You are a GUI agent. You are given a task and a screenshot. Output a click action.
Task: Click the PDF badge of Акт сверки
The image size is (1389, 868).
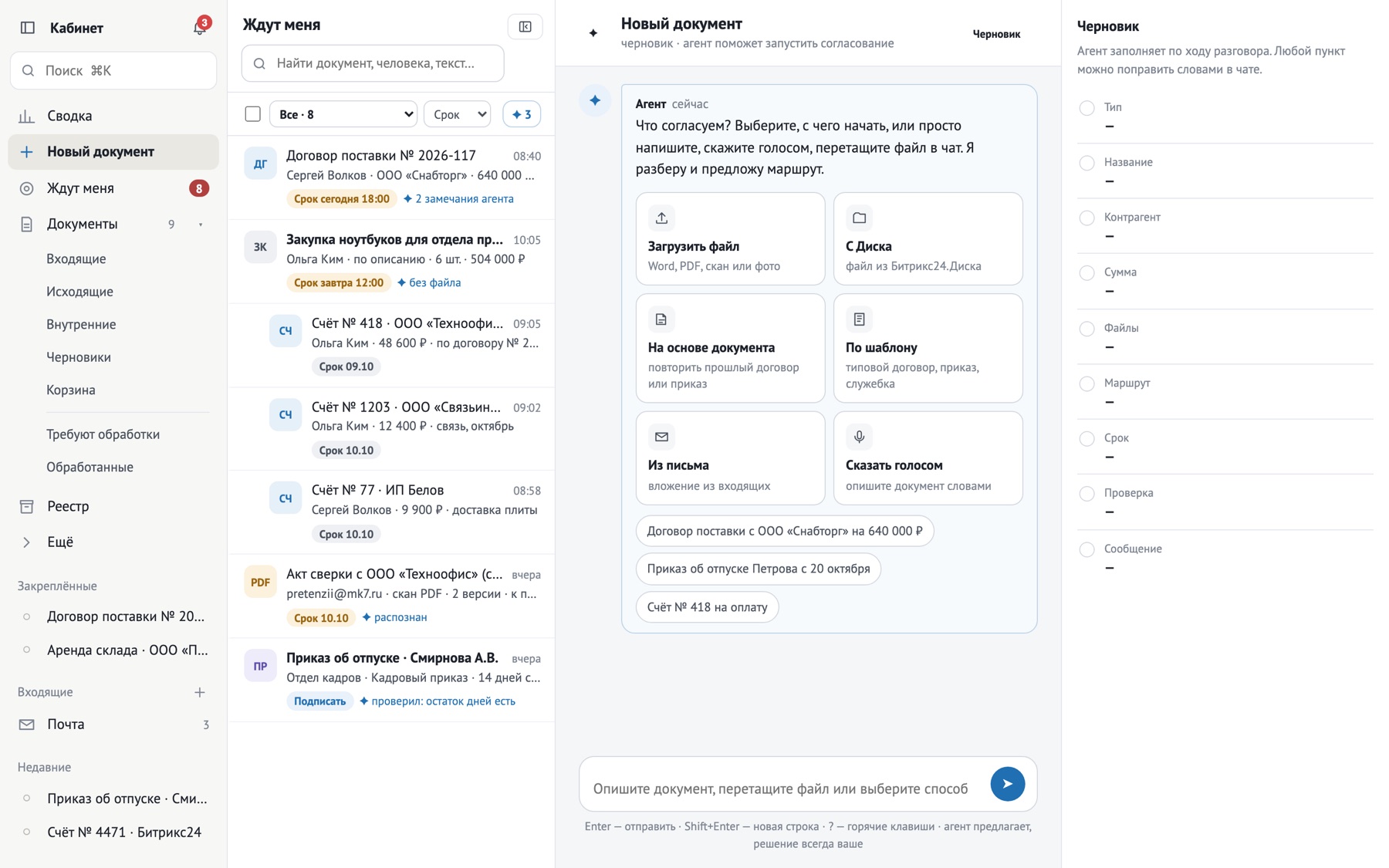coord(260,582)
